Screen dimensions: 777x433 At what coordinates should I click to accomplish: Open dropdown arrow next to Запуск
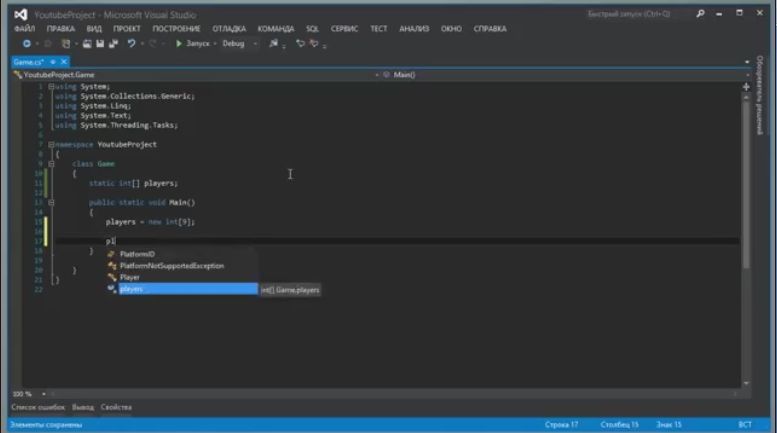[215, 44]
